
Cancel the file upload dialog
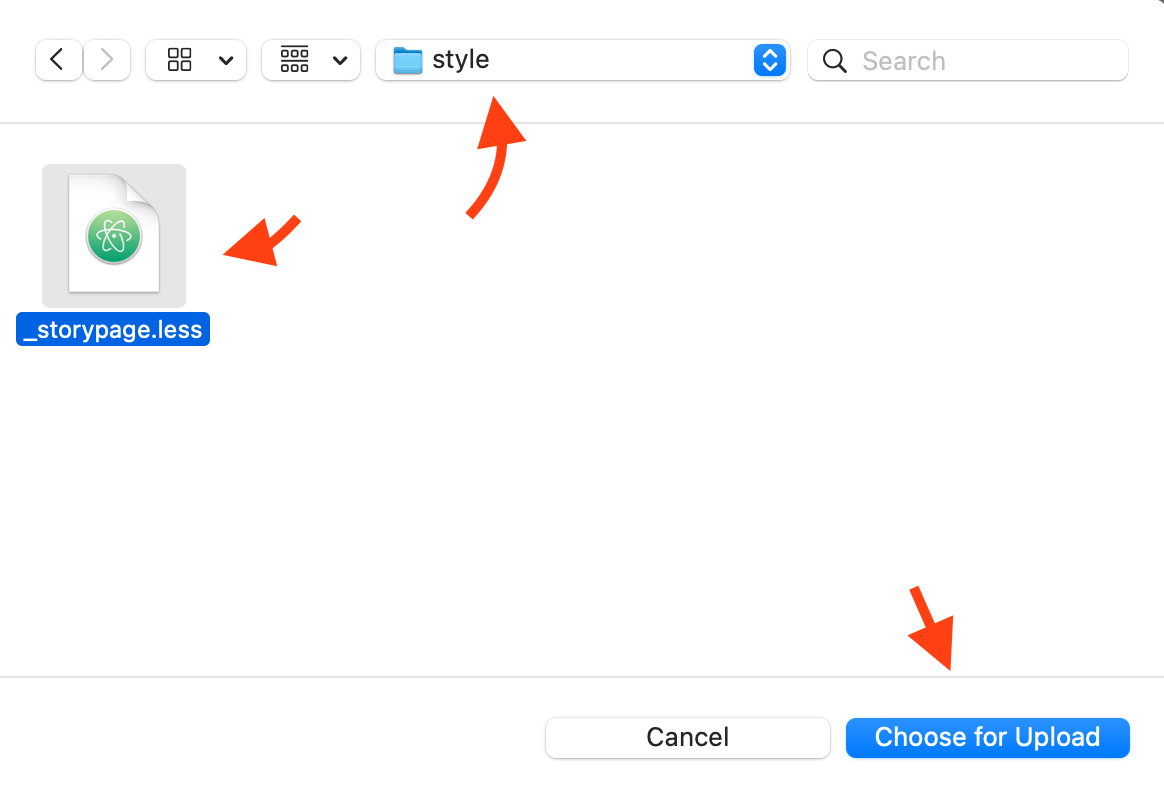pyautogui.click(x=687, y=737)
